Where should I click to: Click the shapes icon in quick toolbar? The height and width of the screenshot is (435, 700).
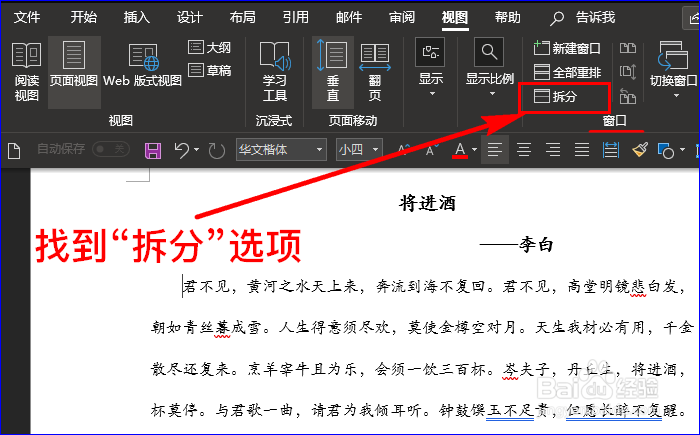click(666, 151)
